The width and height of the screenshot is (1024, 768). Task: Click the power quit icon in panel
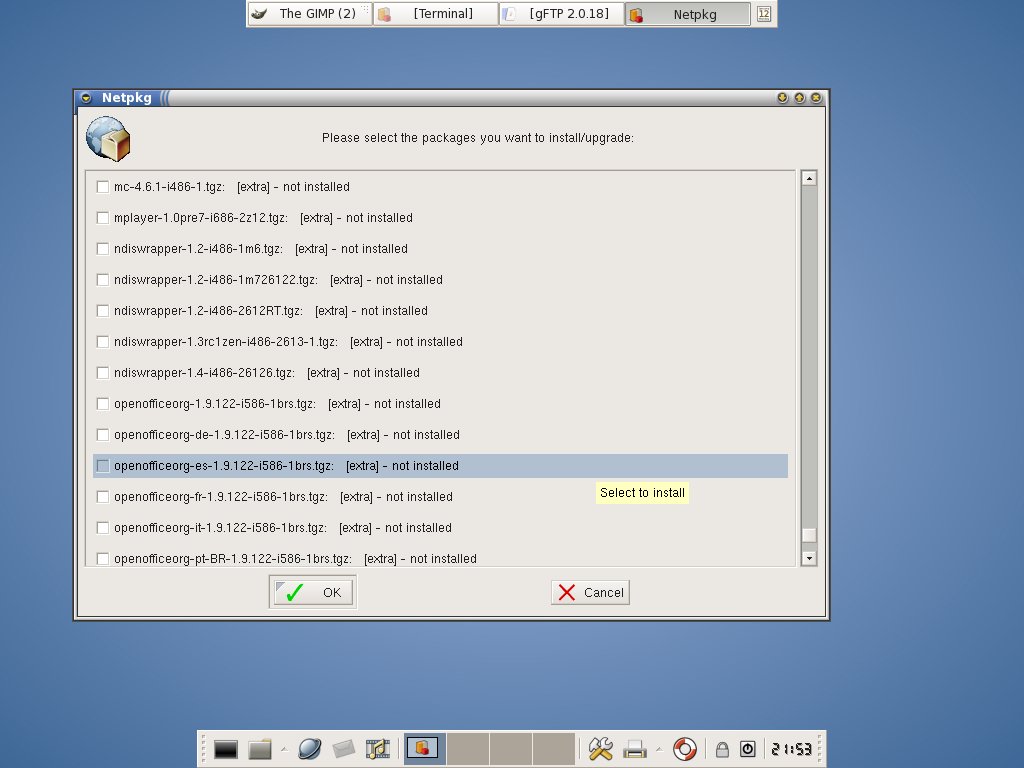point(748,749)
